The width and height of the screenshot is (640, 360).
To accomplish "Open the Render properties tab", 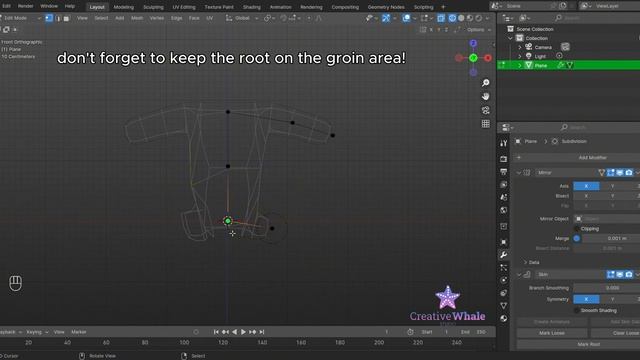I will [x=504, y=159].
